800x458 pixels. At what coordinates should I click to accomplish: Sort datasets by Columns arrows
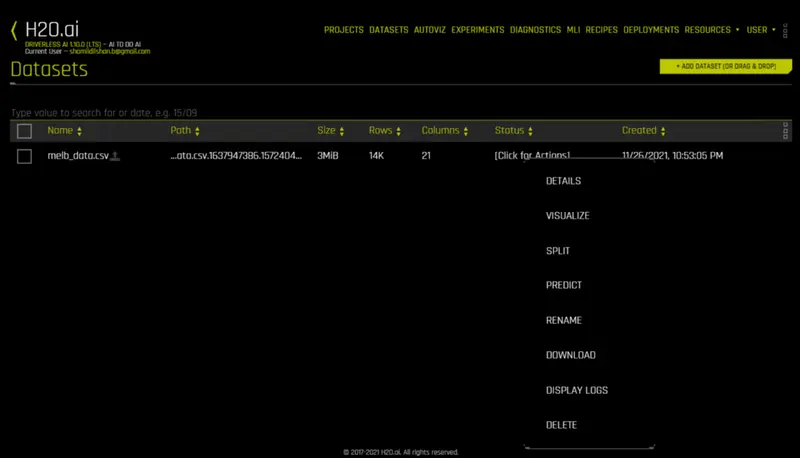(466, 131)
